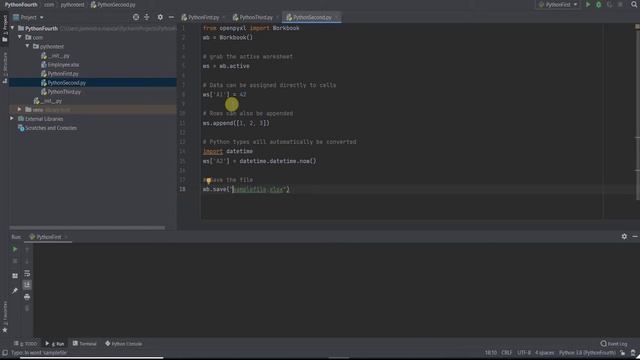Change CRLF line separator in status bar

click(x=507, y=353)
